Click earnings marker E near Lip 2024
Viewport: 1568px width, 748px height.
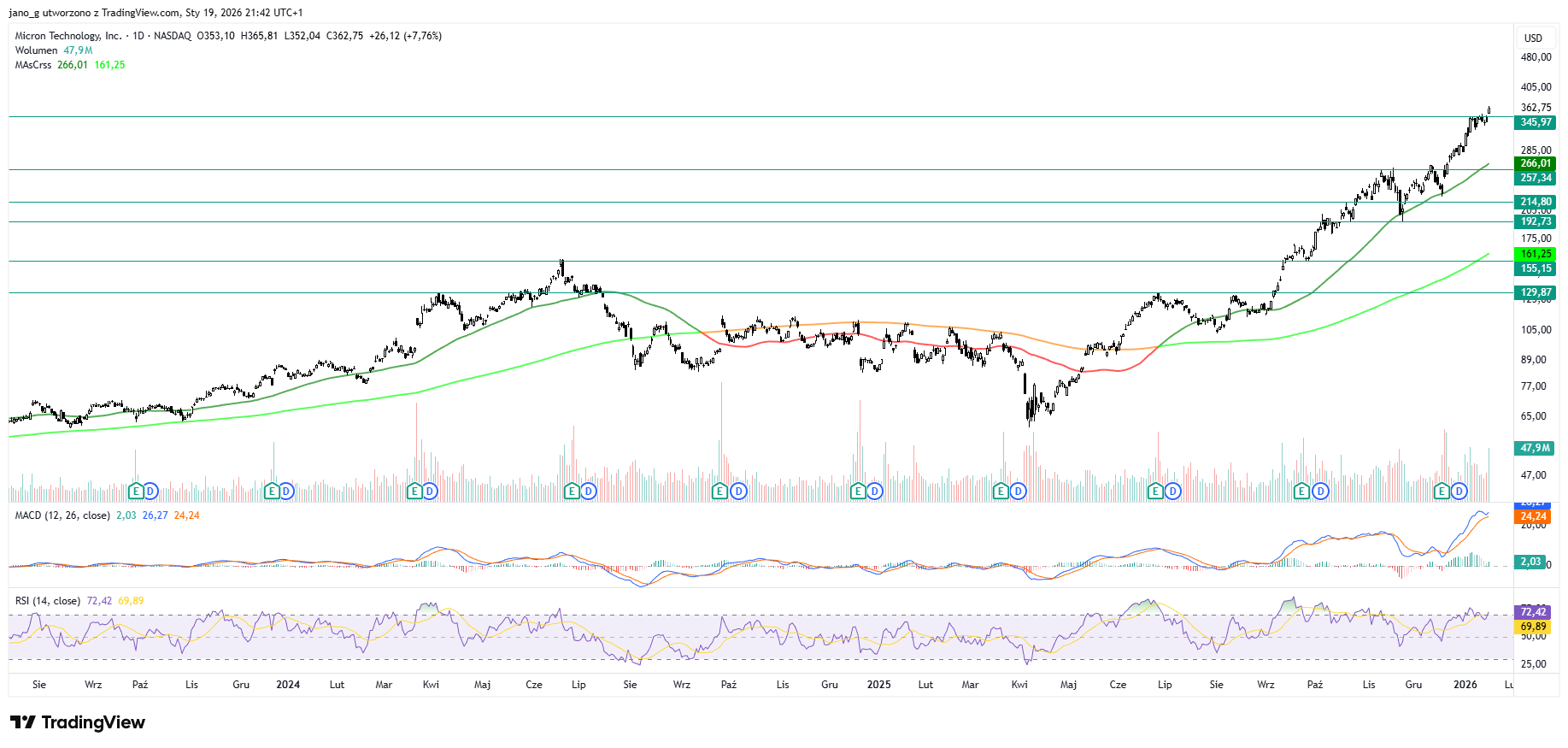tap(573, 491)
